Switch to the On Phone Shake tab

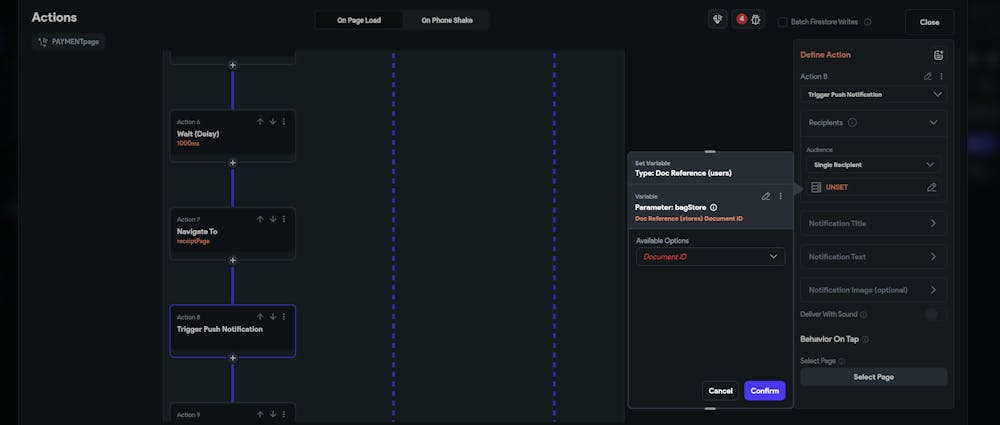pos(446,20)
